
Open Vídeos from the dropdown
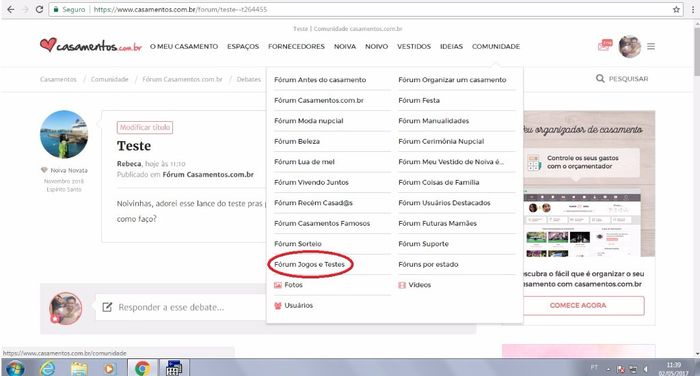pos(415,285)
